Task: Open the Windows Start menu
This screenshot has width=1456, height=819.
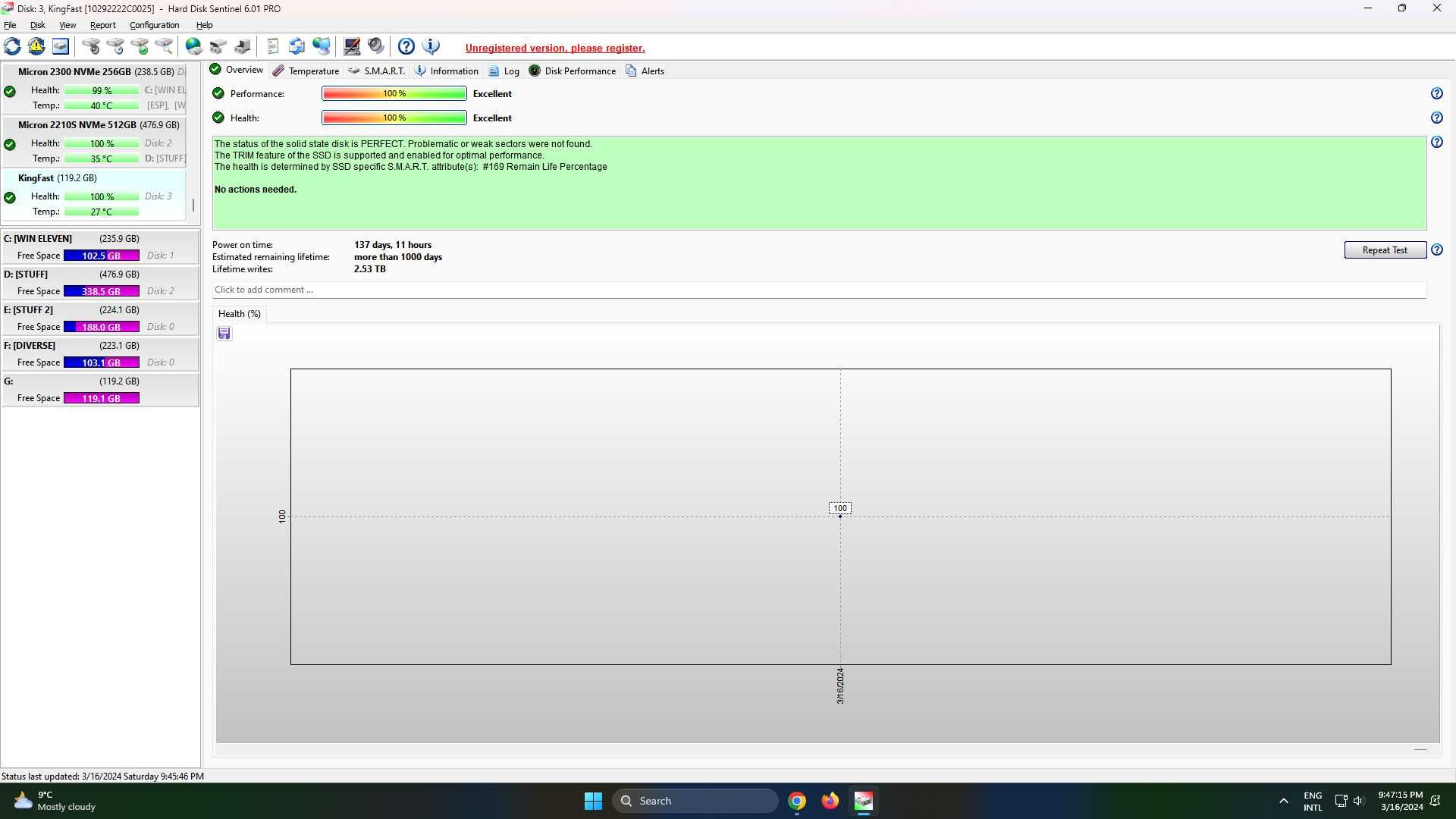Action: click(x=593, y=801)
